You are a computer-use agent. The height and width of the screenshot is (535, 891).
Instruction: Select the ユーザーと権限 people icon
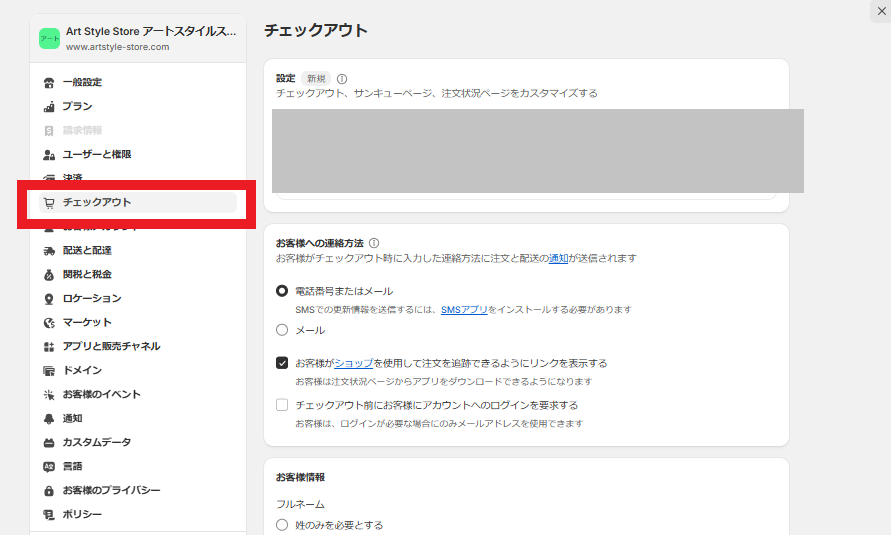point(49,154)
